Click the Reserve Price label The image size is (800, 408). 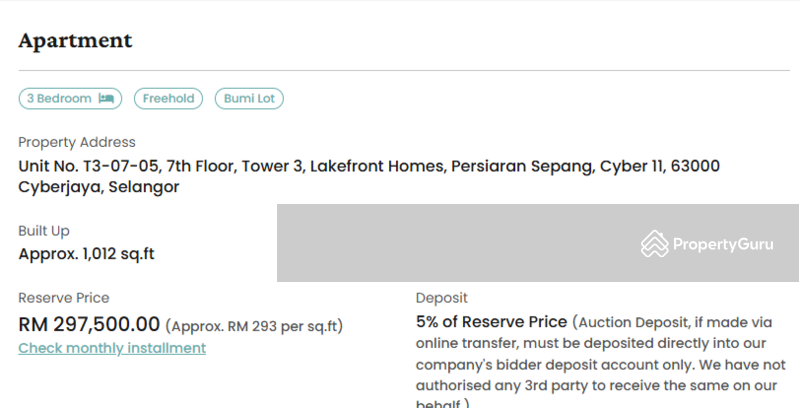point(64,298)
